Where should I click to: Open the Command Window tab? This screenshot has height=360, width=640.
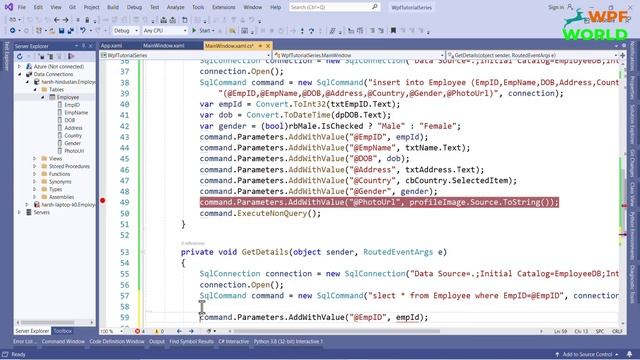[x=63, y=342]
